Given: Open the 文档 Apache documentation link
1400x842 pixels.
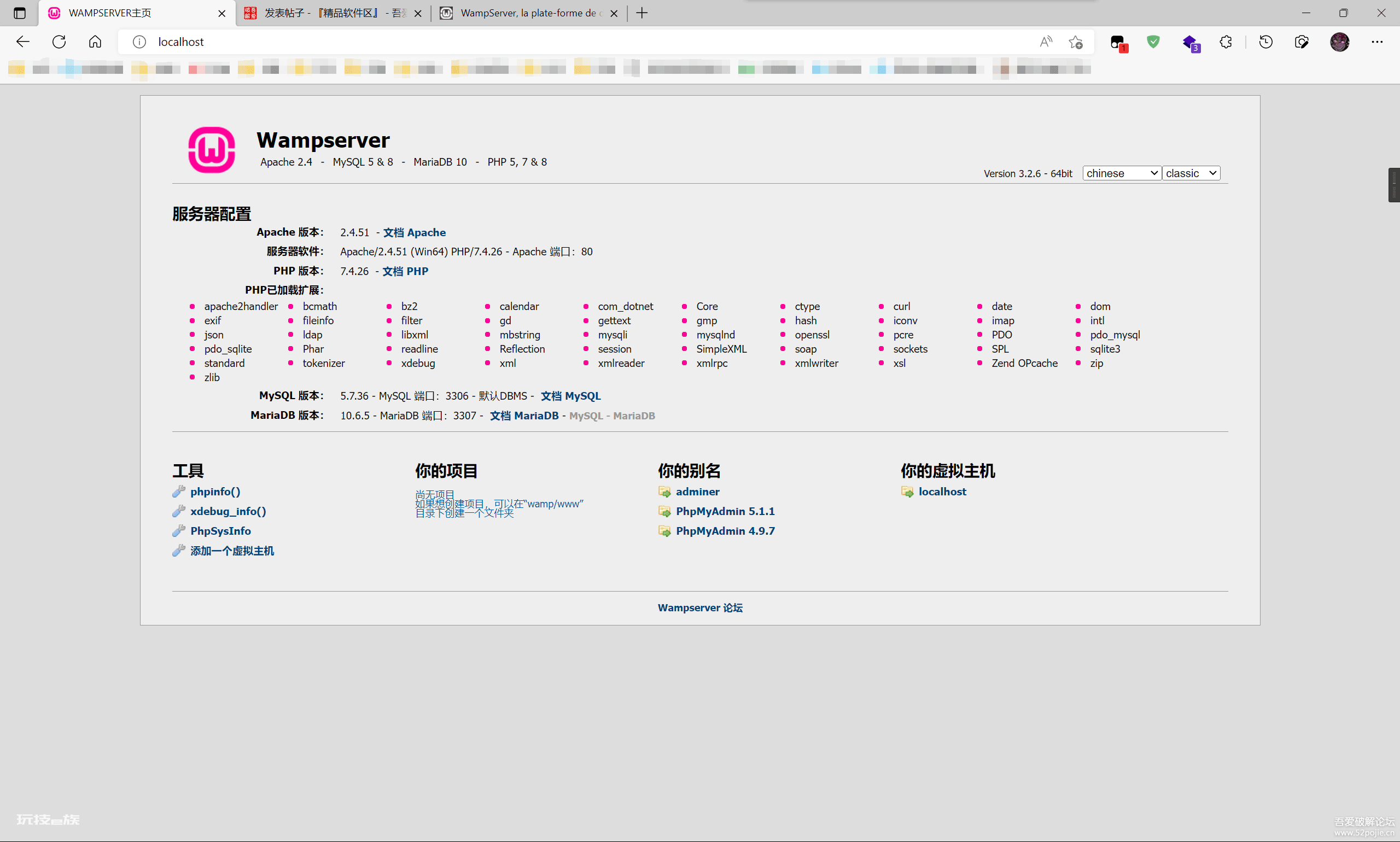Looking at the screenshot, I should [x=415, y=232].
